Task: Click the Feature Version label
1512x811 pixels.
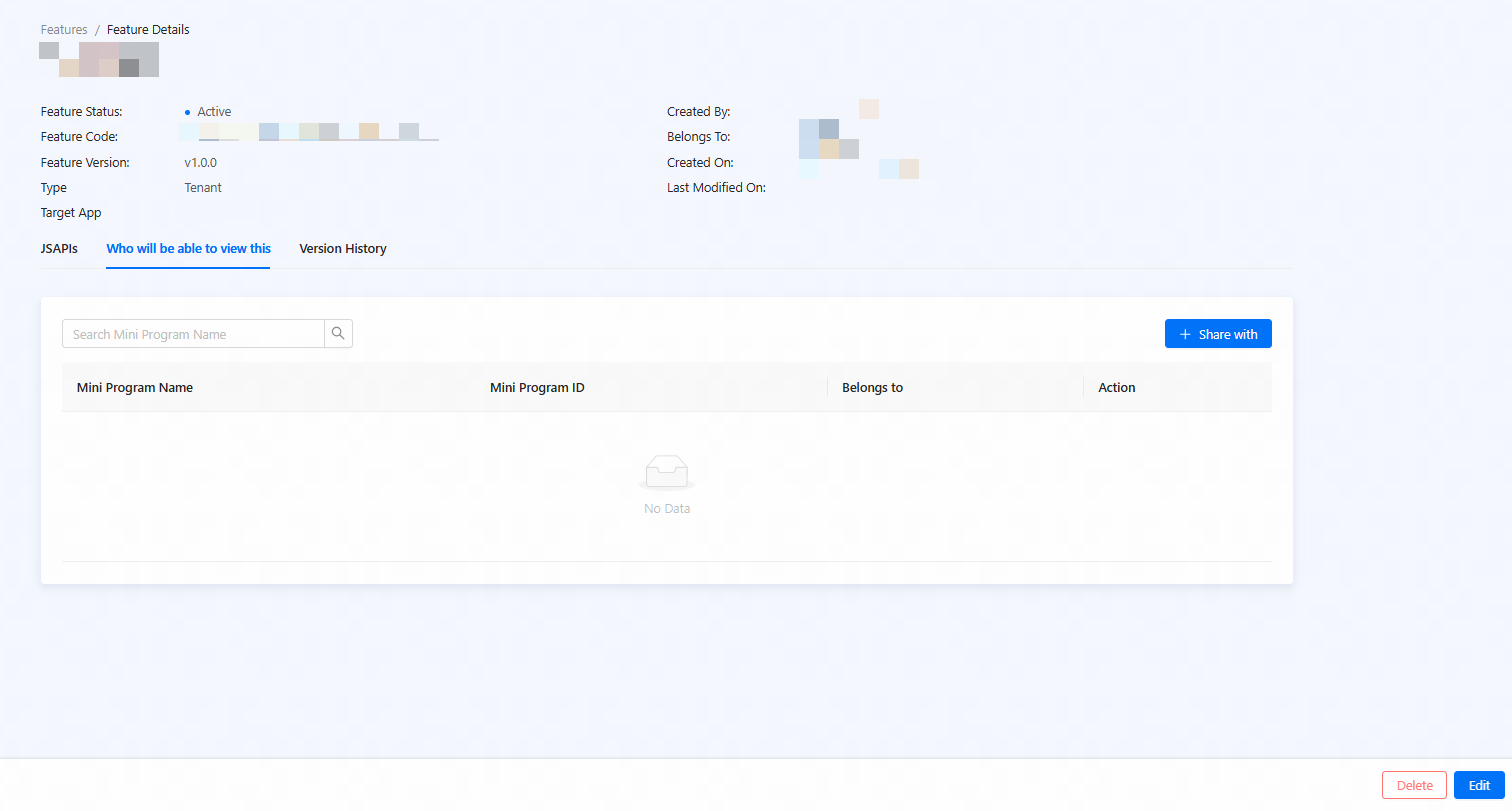Action: pyautogui.click(x=85, y=162)
